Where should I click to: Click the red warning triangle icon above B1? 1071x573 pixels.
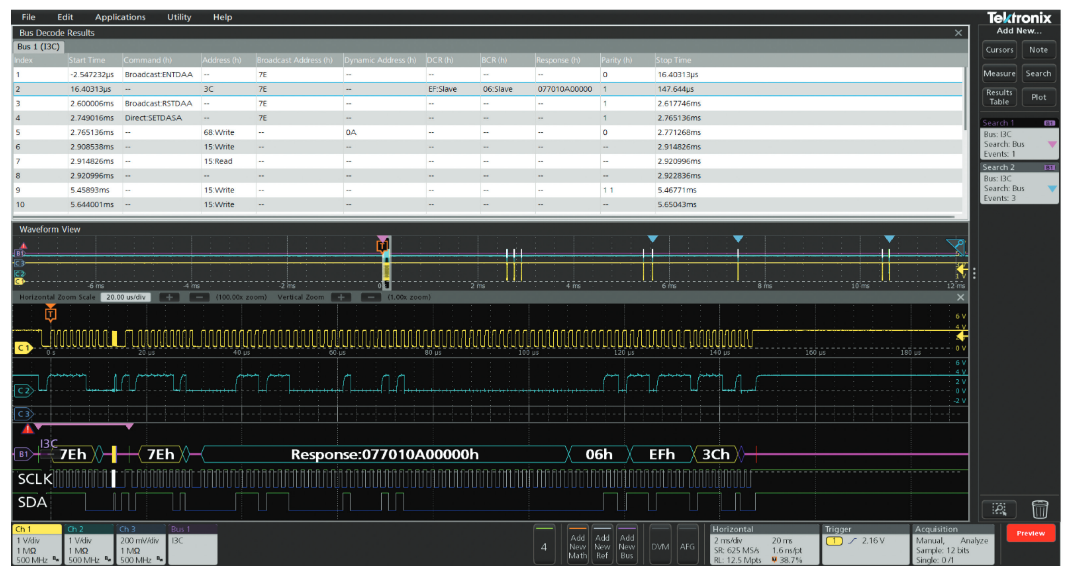tap(27, 430)
